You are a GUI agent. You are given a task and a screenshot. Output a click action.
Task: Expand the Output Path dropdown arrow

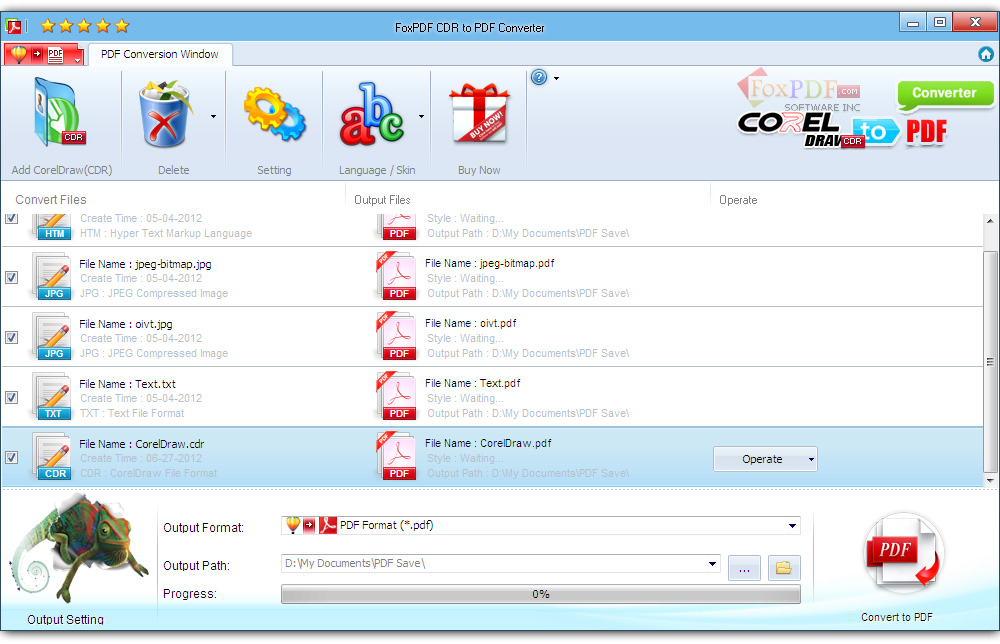[712, 564]
